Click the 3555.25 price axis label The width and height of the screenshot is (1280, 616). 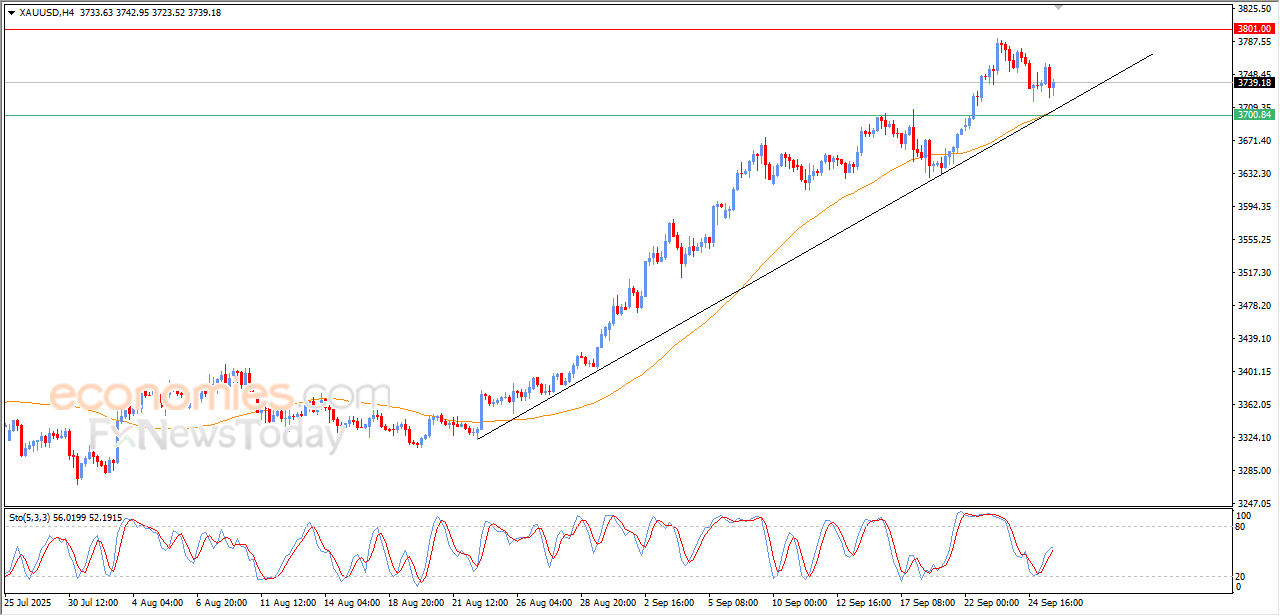1253,240
